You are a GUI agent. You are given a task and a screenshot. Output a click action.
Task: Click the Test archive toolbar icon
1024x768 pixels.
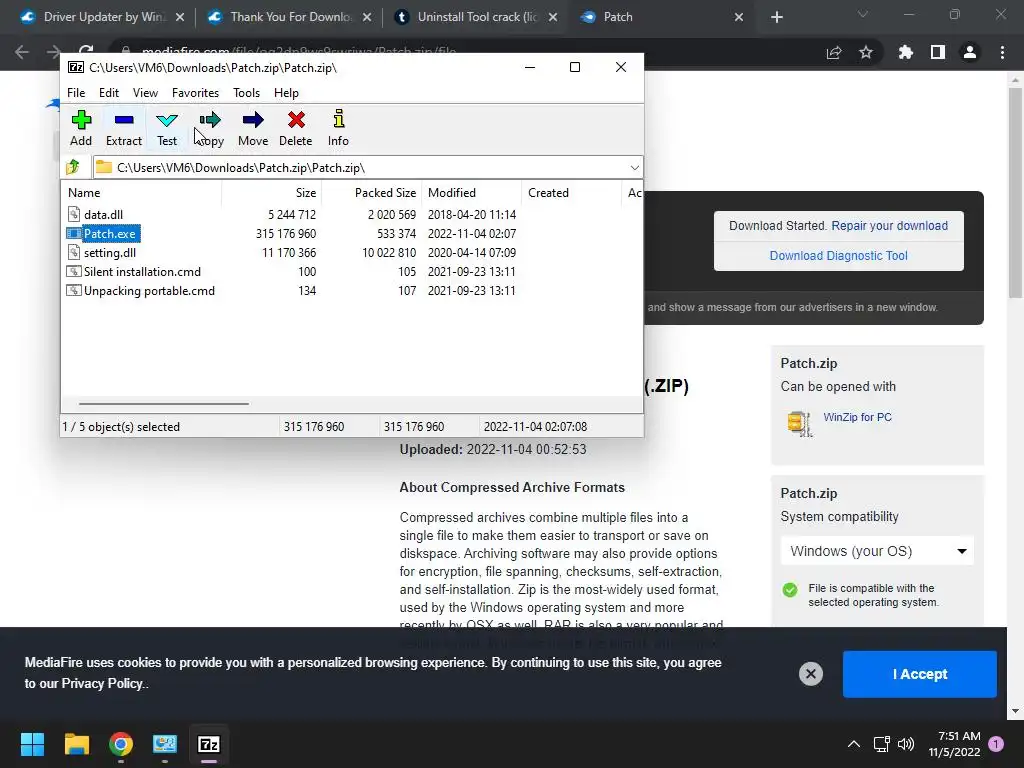(x=167, y=120)
